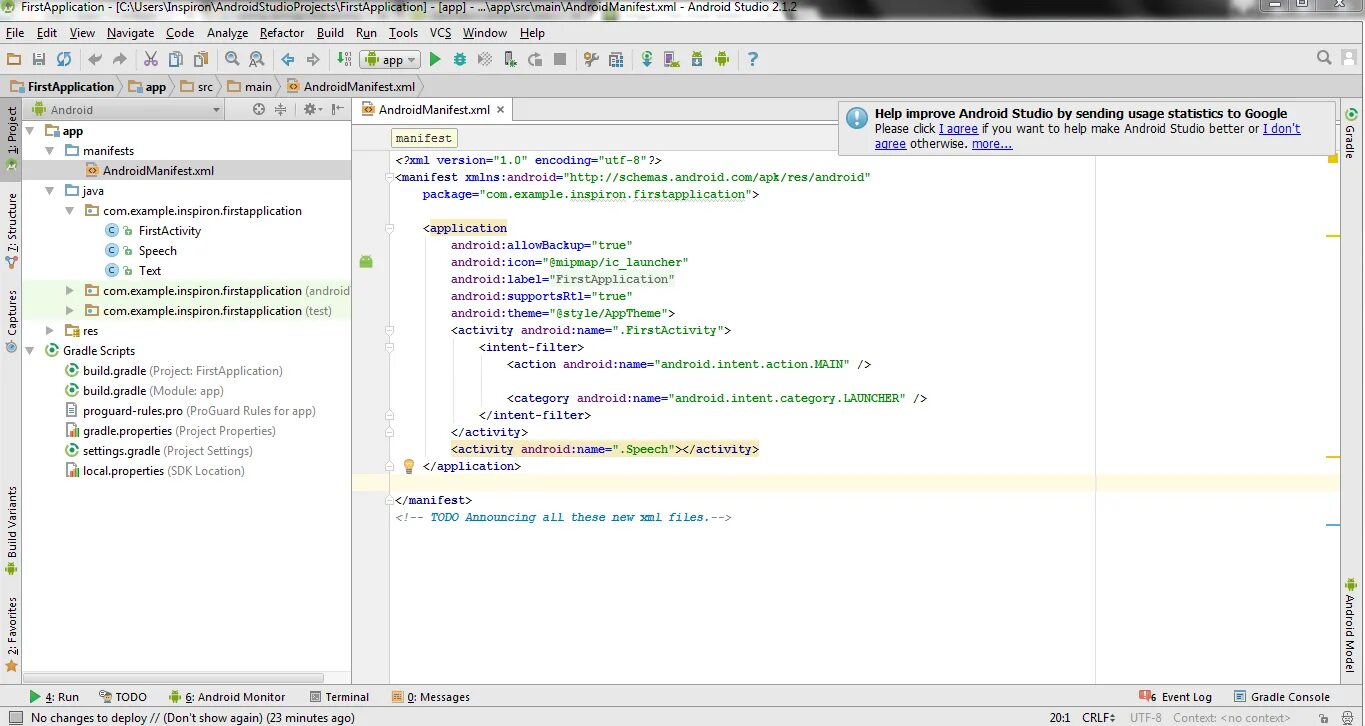Click the Stop square icon
Screen dimensions: 1365x726
point(560,59)
